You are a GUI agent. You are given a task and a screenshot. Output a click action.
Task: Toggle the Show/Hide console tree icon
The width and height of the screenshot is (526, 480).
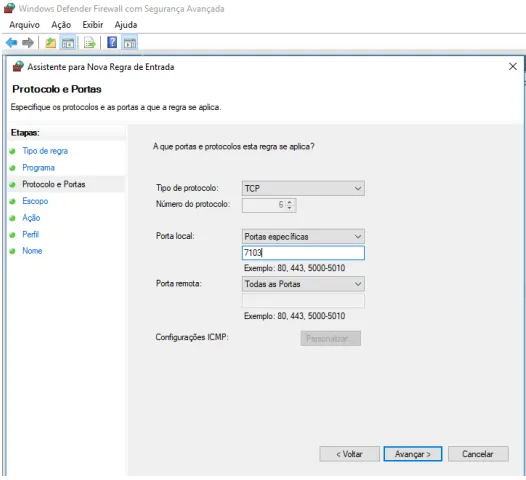[68, 43]
